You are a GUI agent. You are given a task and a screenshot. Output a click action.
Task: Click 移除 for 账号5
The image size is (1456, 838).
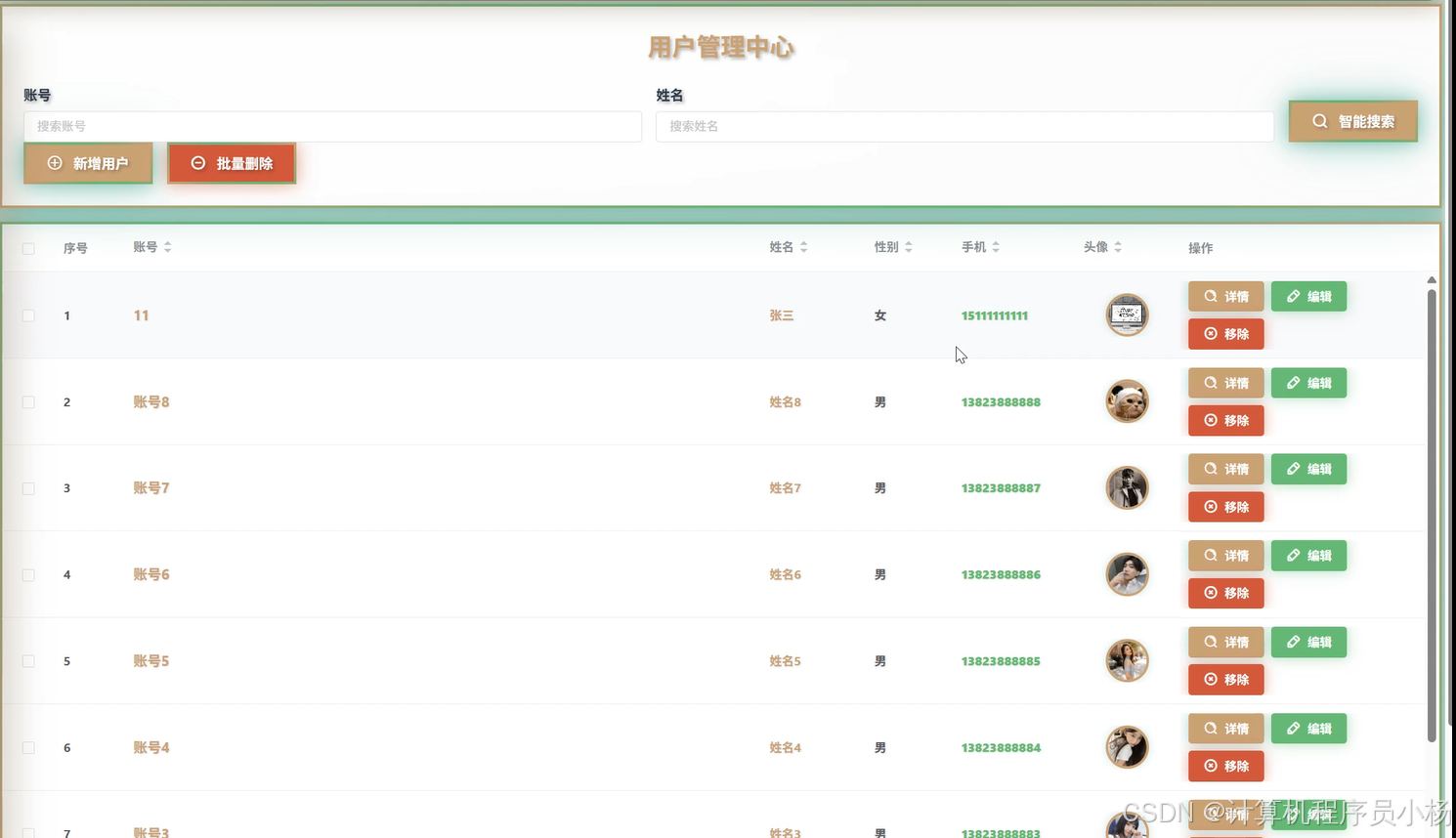(1225, 680)
